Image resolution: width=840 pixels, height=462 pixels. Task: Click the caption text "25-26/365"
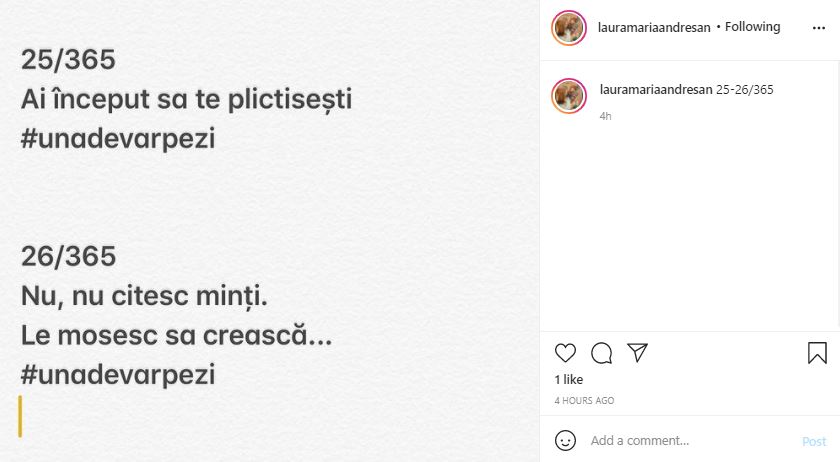click(745, 90)
